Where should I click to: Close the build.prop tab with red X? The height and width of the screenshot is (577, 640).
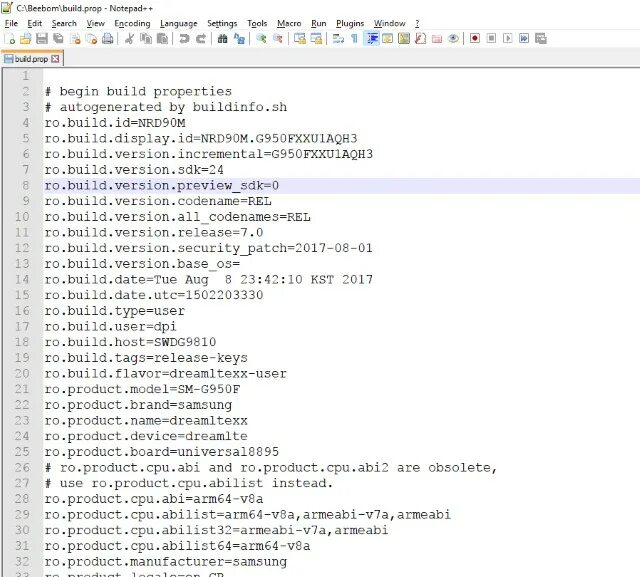(56, 59)
